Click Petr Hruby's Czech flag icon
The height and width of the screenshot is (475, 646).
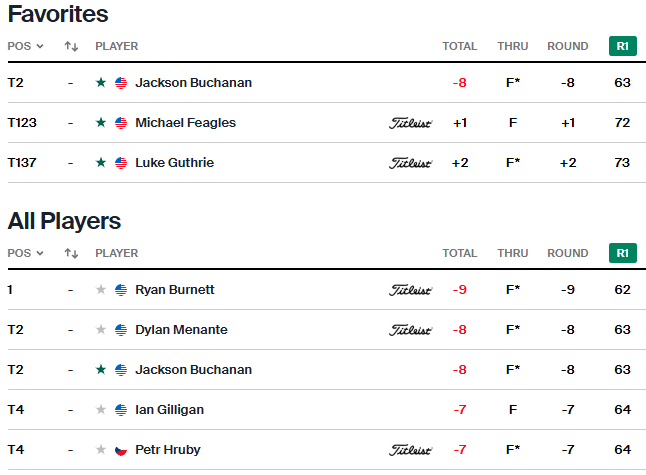pyautogui.click(x=121, y=450)
